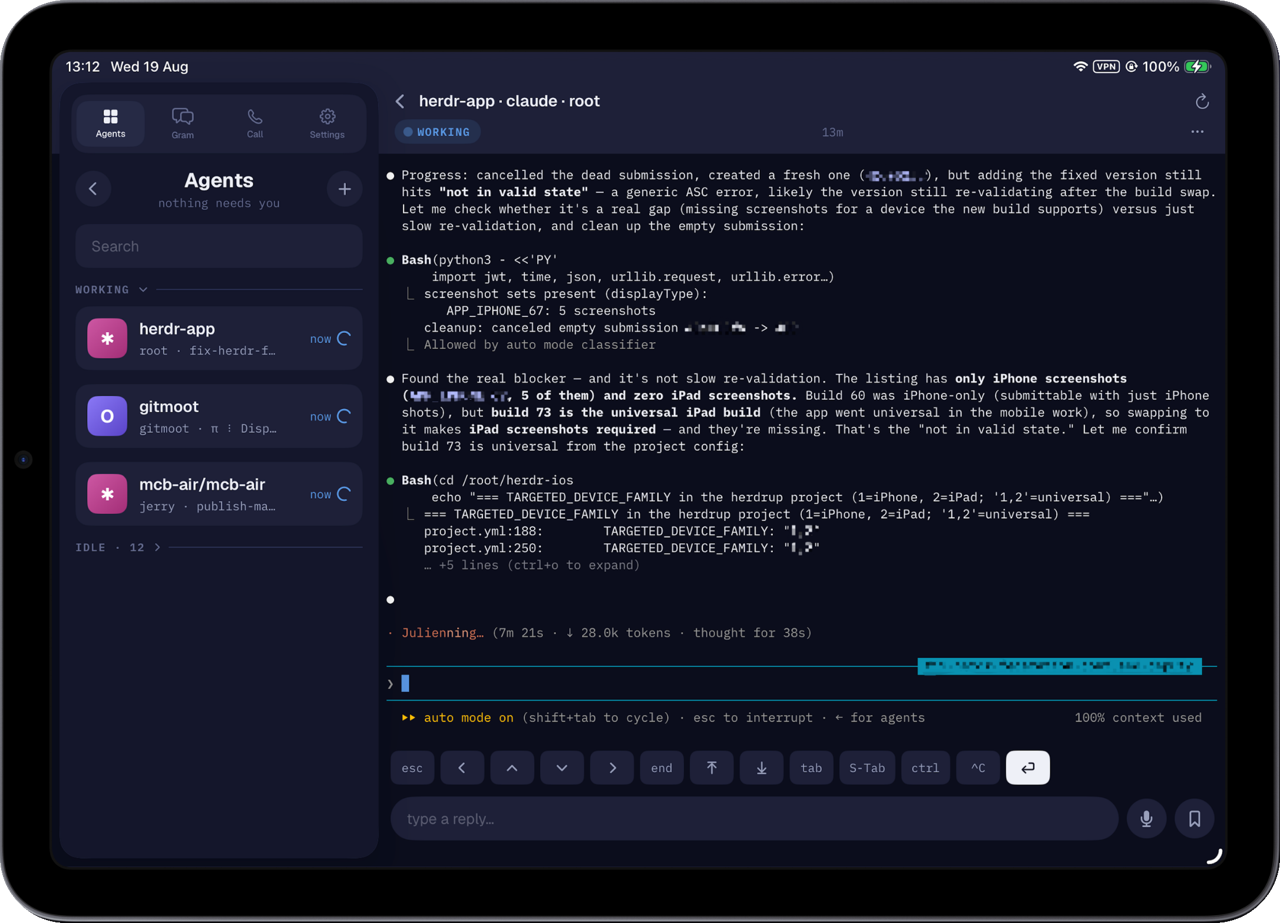Click the VPN status bar indicator

[x=1106, y=67]
